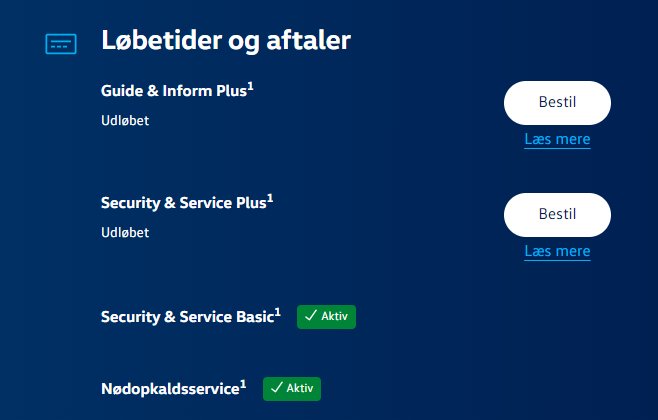Select the Guide & Inform Plus title
658x420 pixels.
[174, 91]
